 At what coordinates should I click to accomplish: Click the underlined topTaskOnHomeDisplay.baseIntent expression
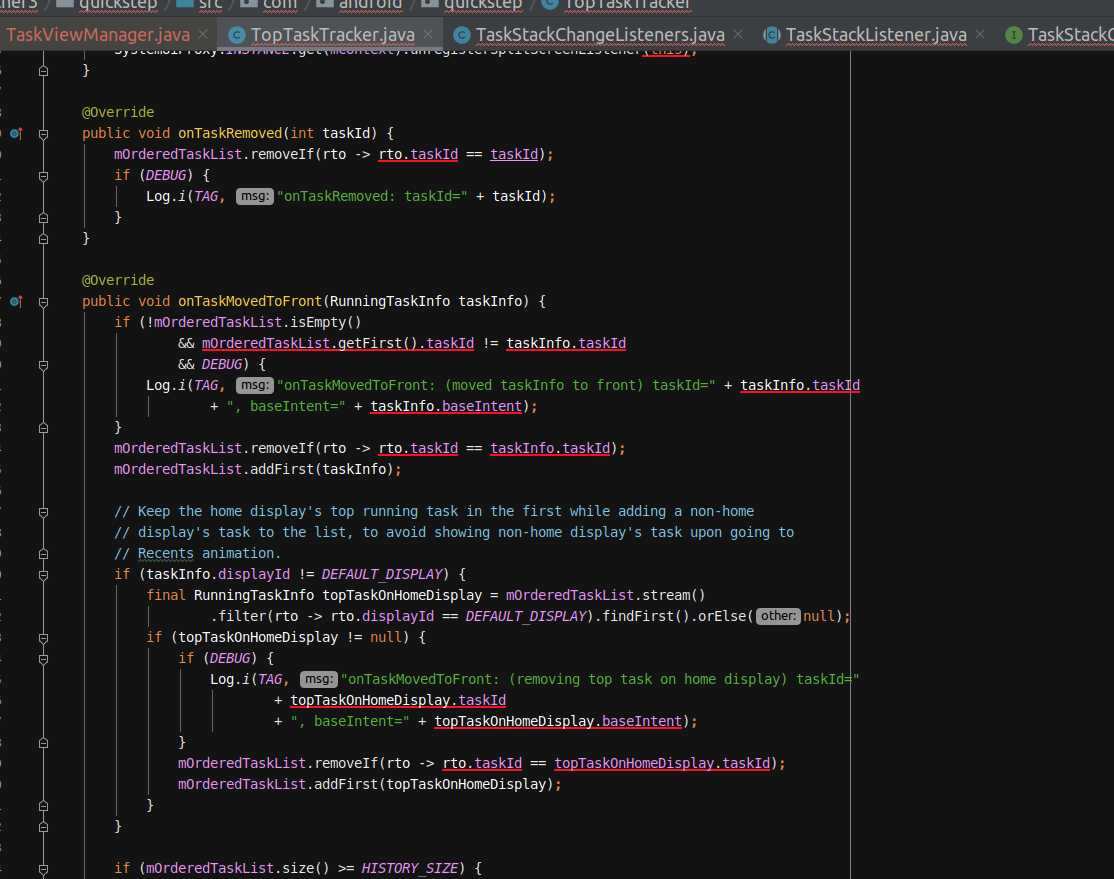[558, 721]
